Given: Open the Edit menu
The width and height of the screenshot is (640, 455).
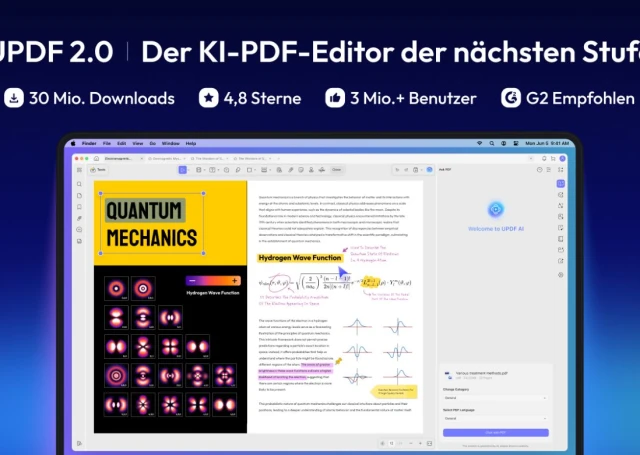Looking at the screenshot, I should (x=122, y=144).
